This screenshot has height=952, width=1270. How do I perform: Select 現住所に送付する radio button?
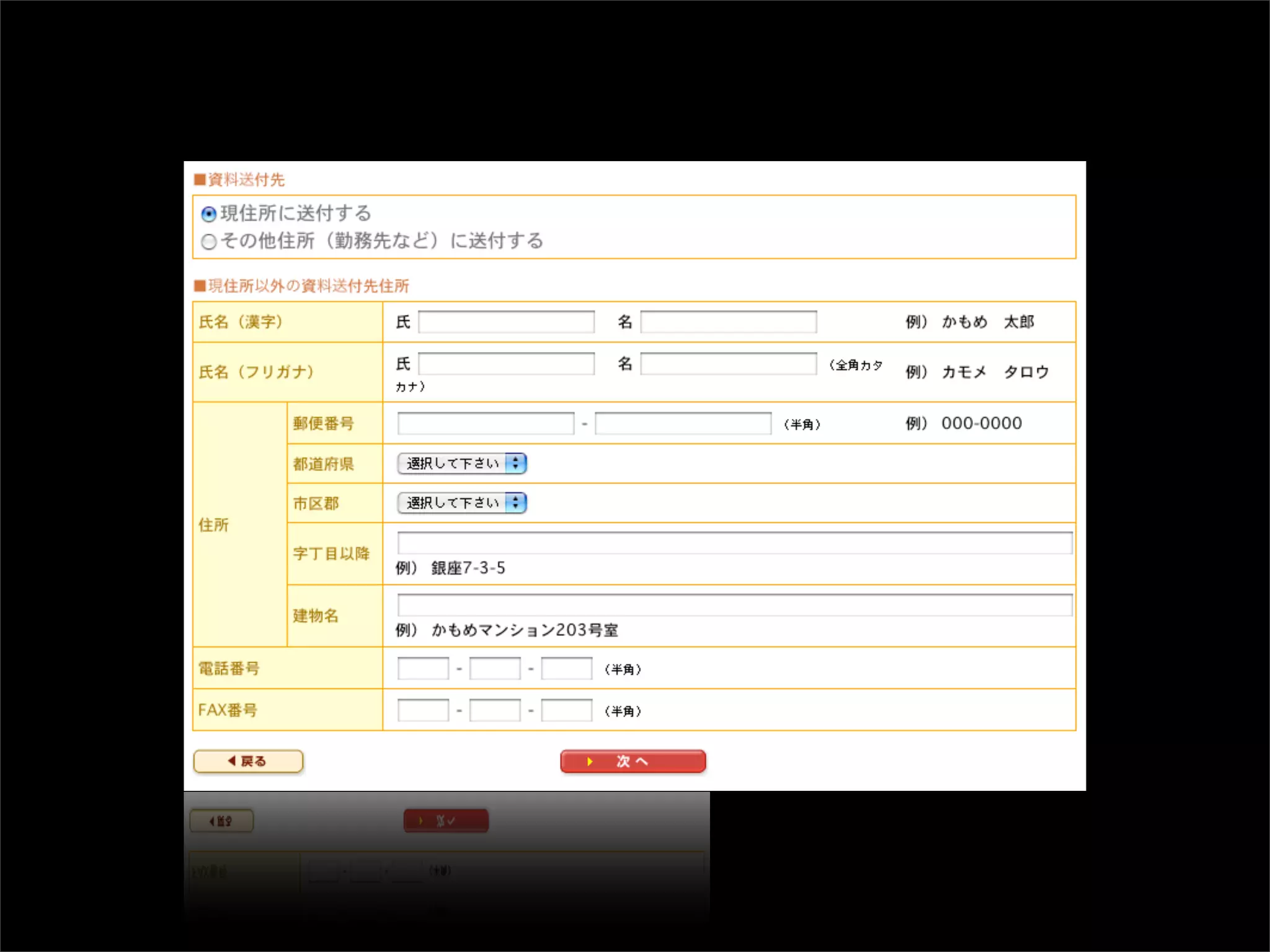click(209, 214)
